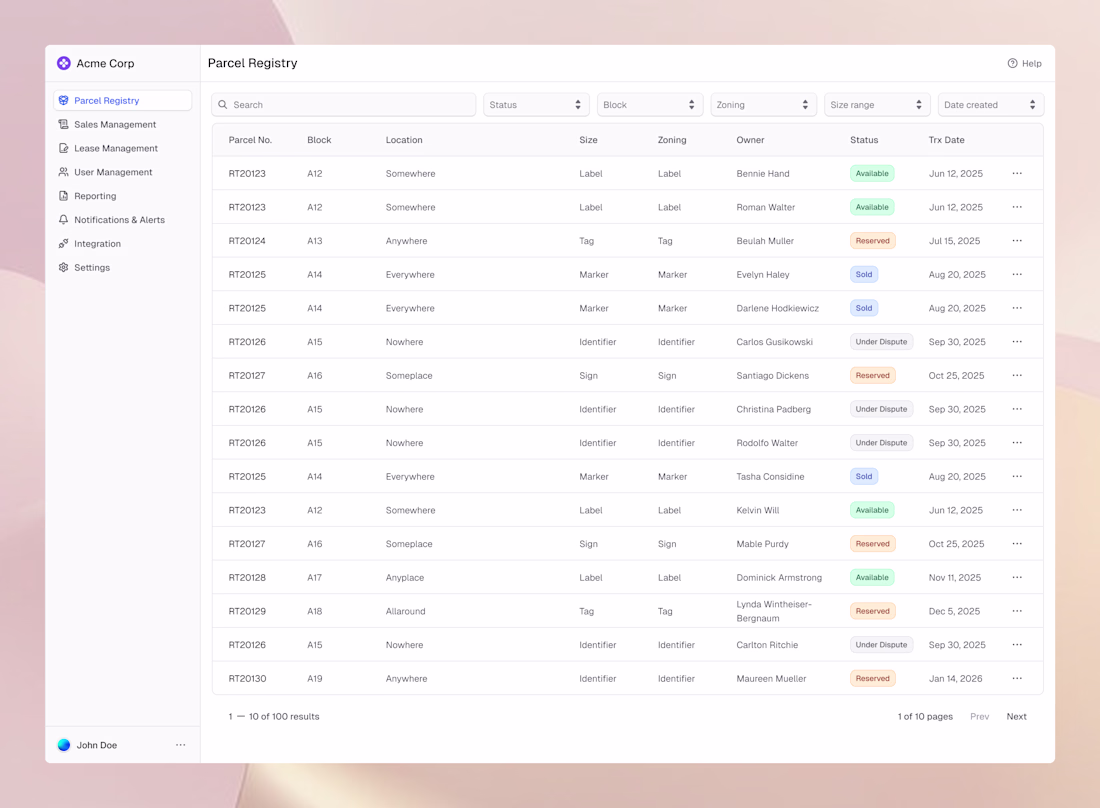Click parcel number RT20130
Screen dimensions: 1100x808
[x=247, y=678]
